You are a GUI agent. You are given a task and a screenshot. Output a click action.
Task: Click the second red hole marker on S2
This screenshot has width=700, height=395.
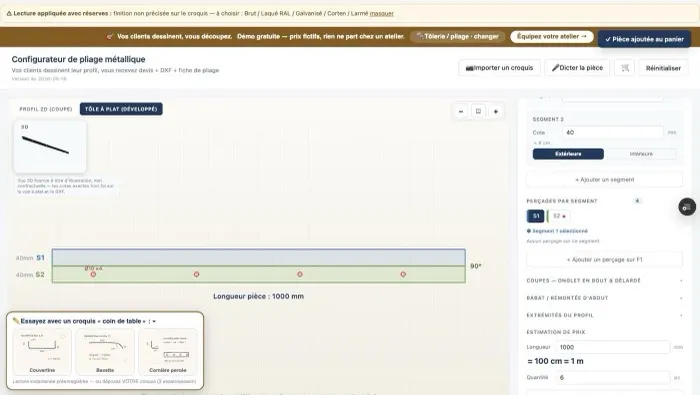[x=196, y=274]
